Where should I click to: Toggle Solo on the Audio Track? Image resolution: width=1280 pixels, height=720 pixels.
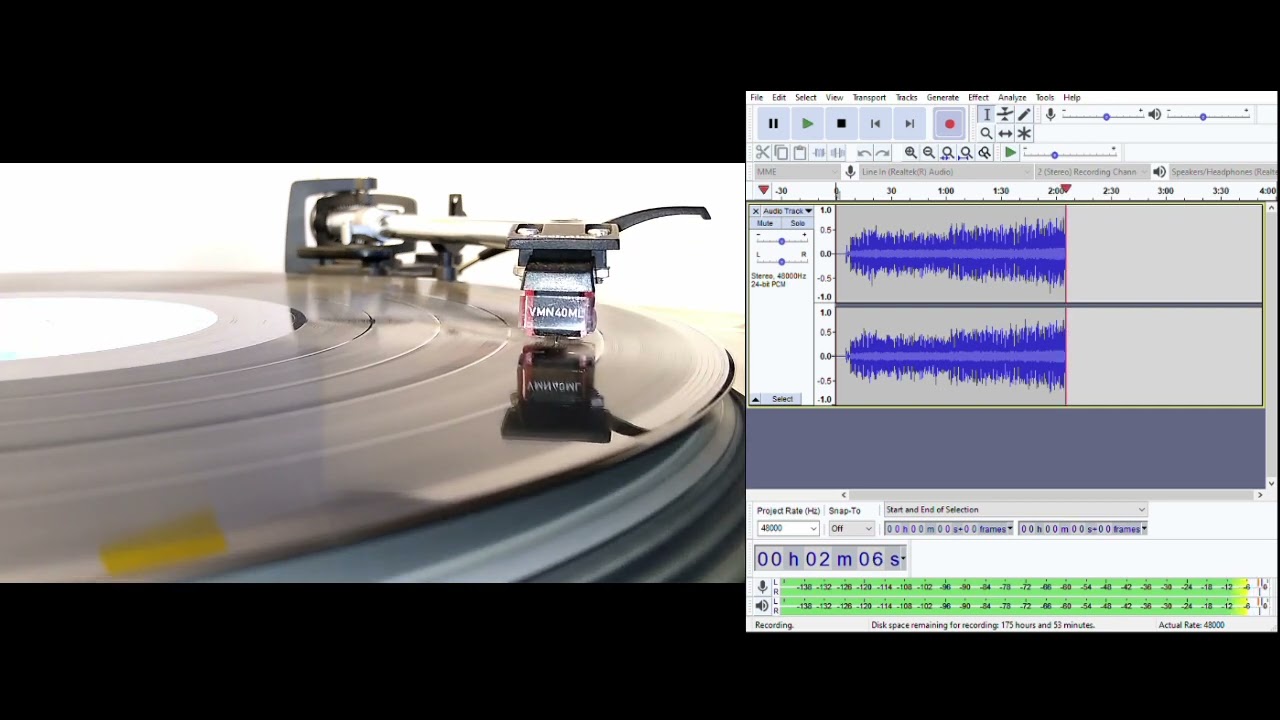tap(797, 223)
